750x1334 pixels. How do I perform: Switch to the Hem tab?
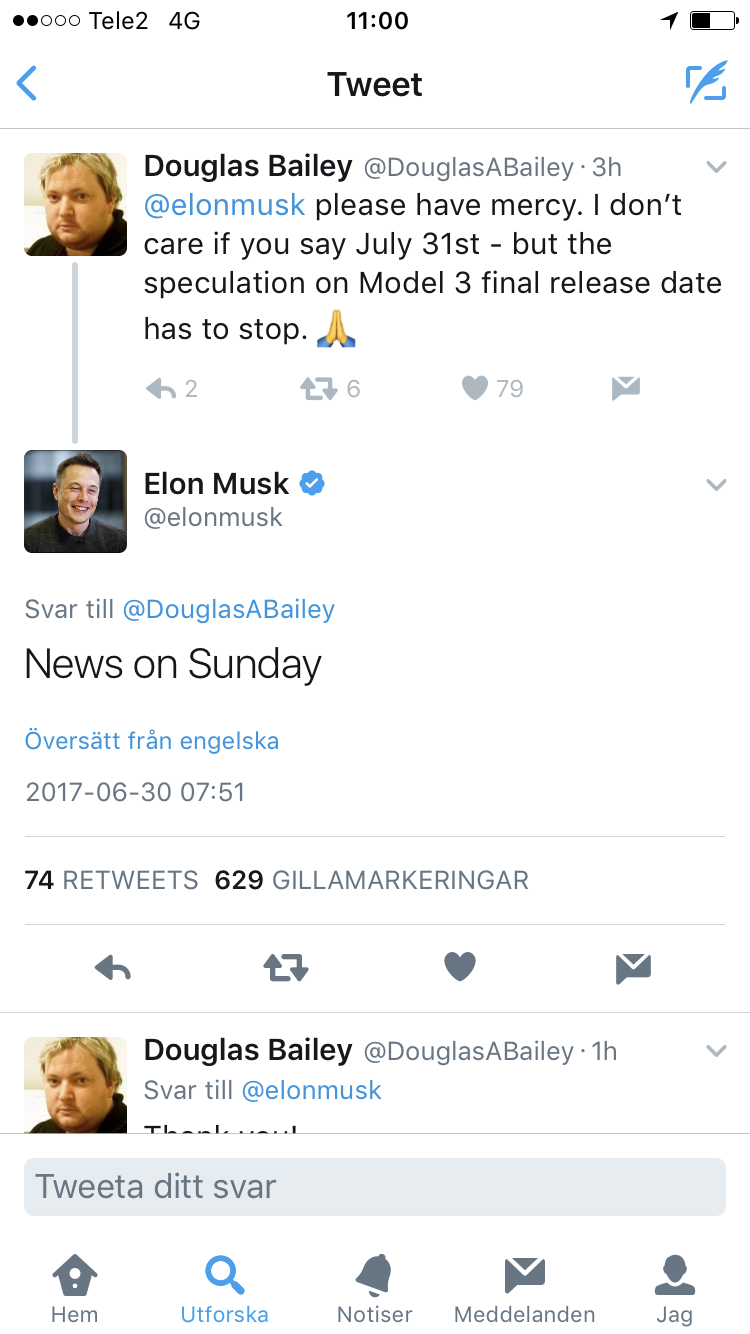75,1288
